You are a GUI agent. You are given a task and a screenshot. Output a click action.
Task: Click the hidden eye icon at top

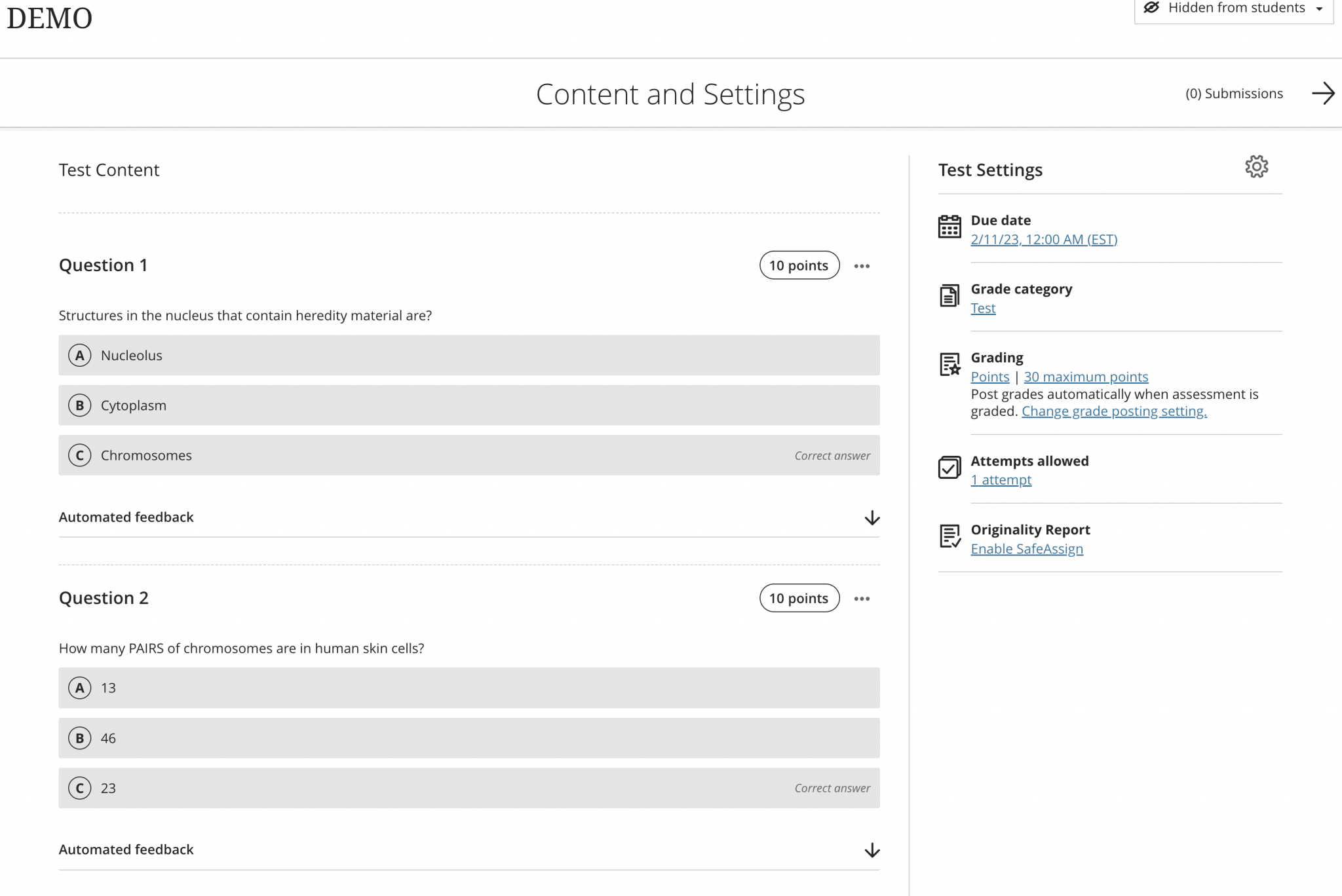click(1151, 8)
